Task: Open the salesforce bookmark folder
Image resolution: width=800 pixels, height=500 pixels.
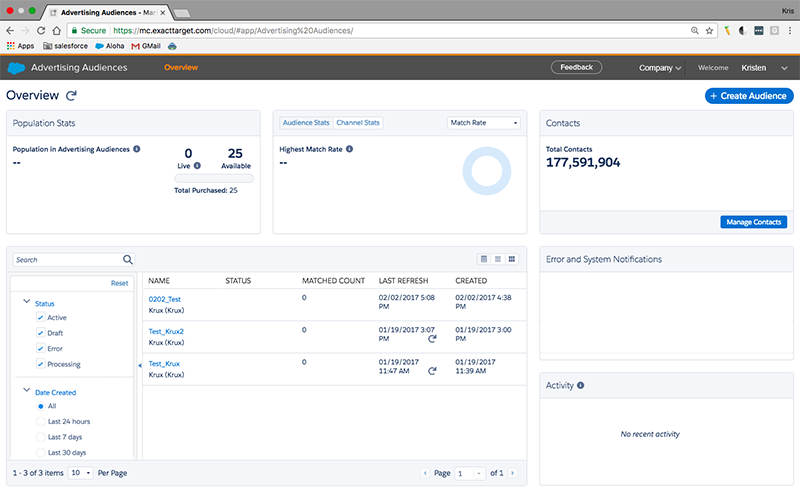Action: pos(65,46)
